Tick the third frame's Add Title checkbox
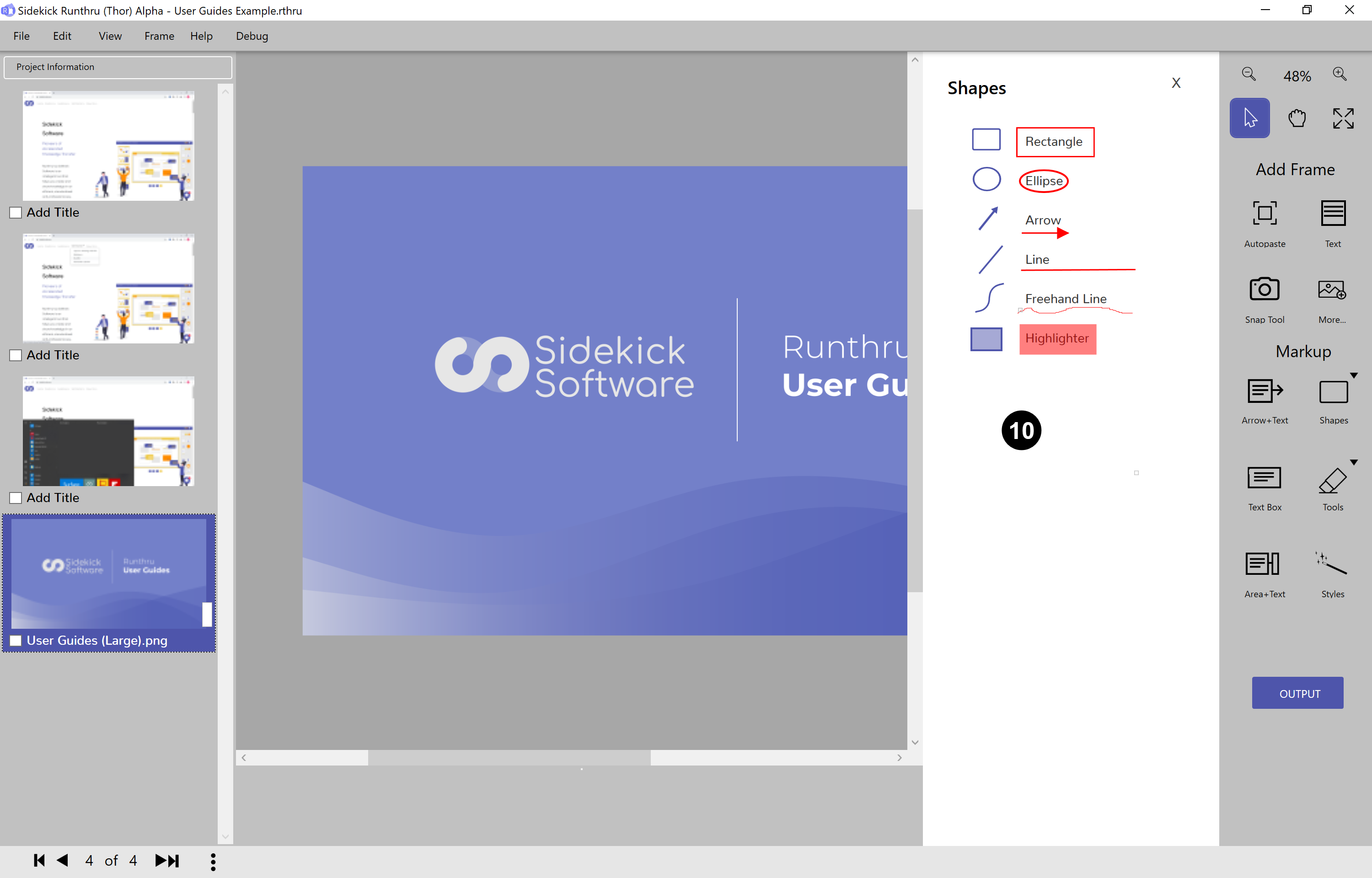Viewport: 1372px width, 878px height. [16, 498]
